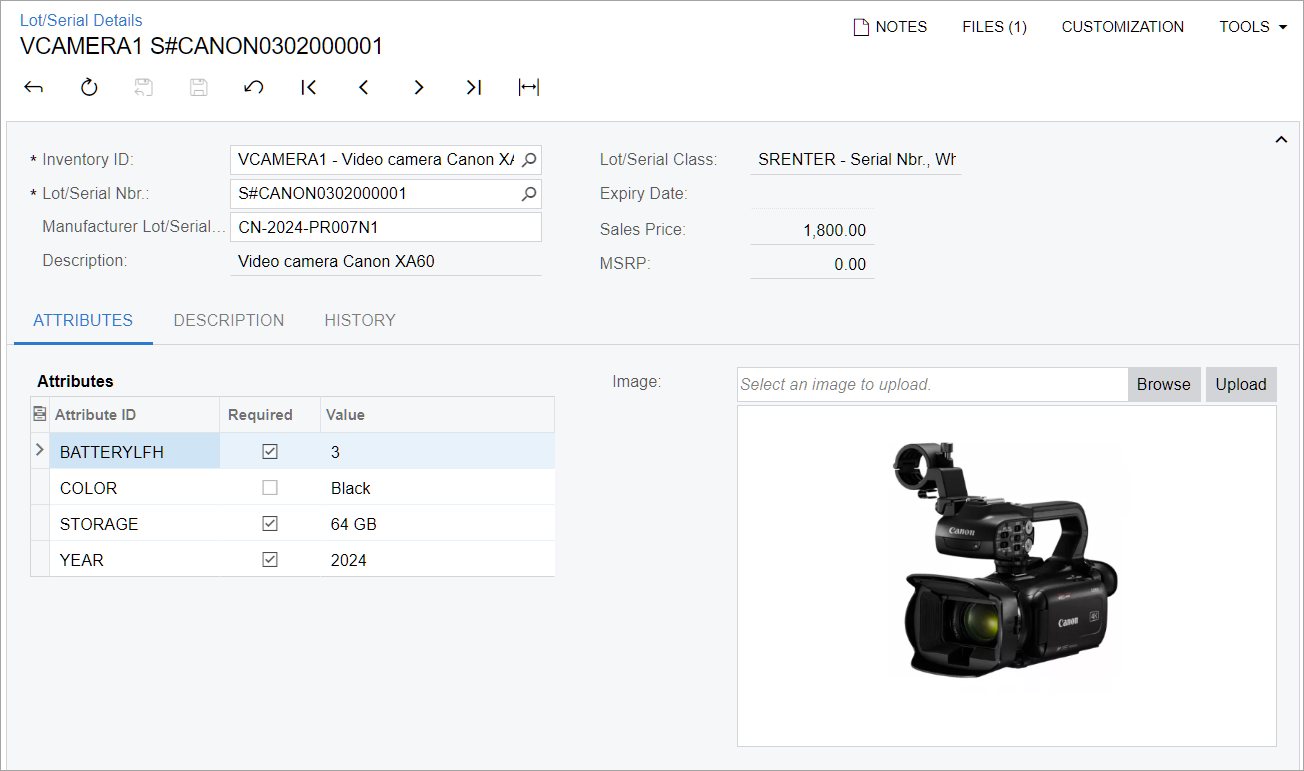Click the fit-to-width toolbar icon

click(529, 87)
